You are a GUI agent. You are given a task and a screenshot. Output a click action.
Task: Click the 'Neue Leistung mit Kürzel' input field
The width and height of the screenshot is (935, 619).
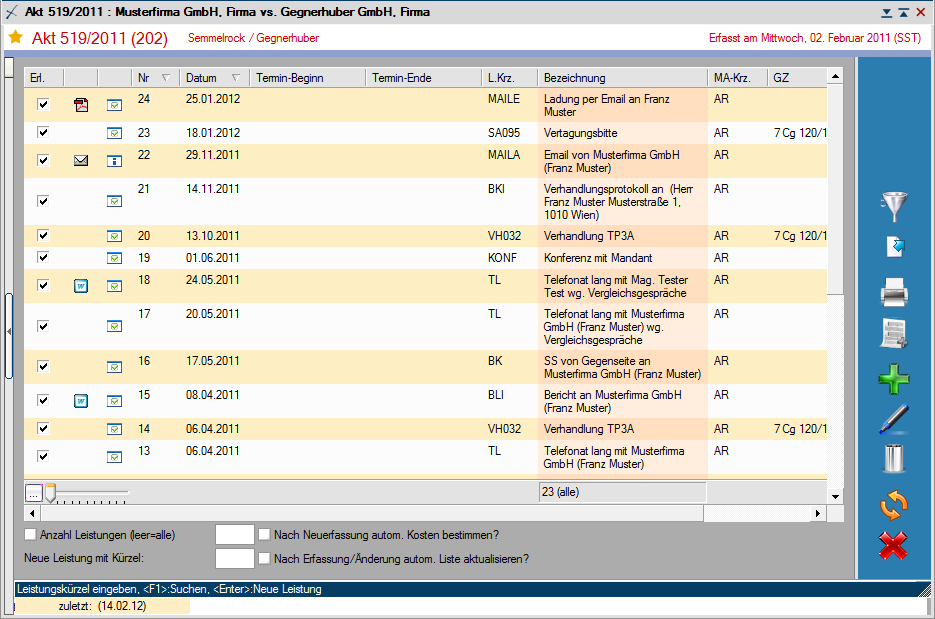tap(235, 558)
